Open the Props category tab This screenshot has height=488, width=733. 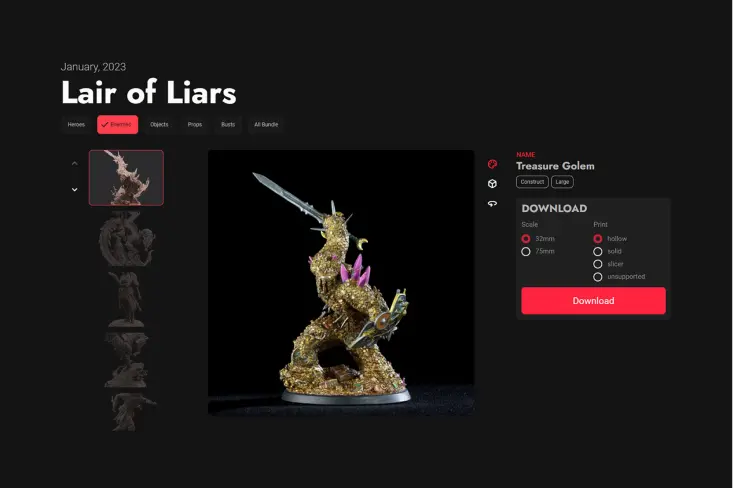click(195, 125)
